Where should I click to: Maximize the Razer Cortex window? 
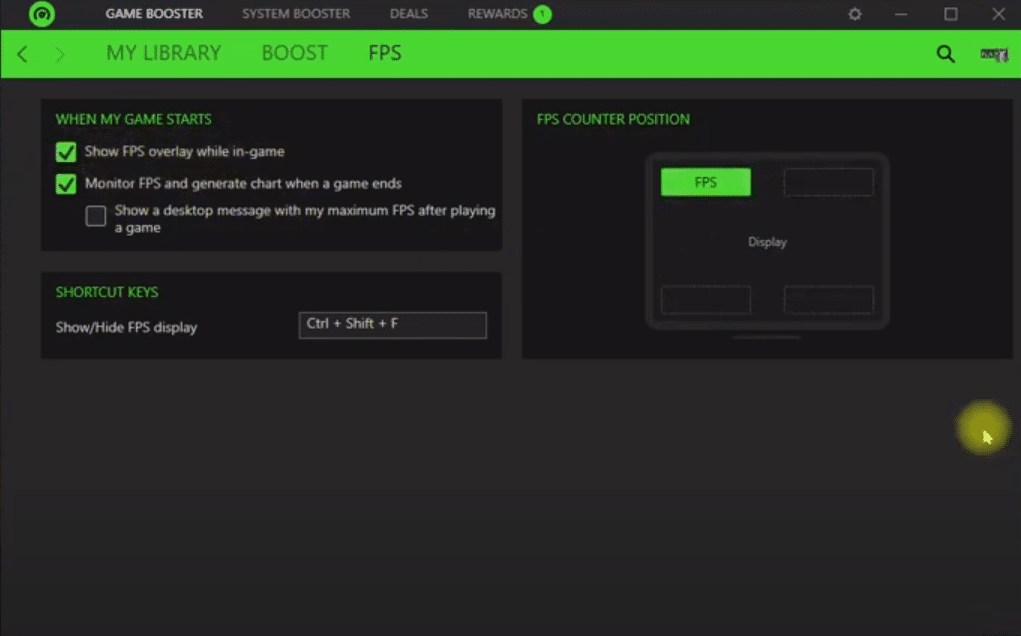tap(951, 14)
